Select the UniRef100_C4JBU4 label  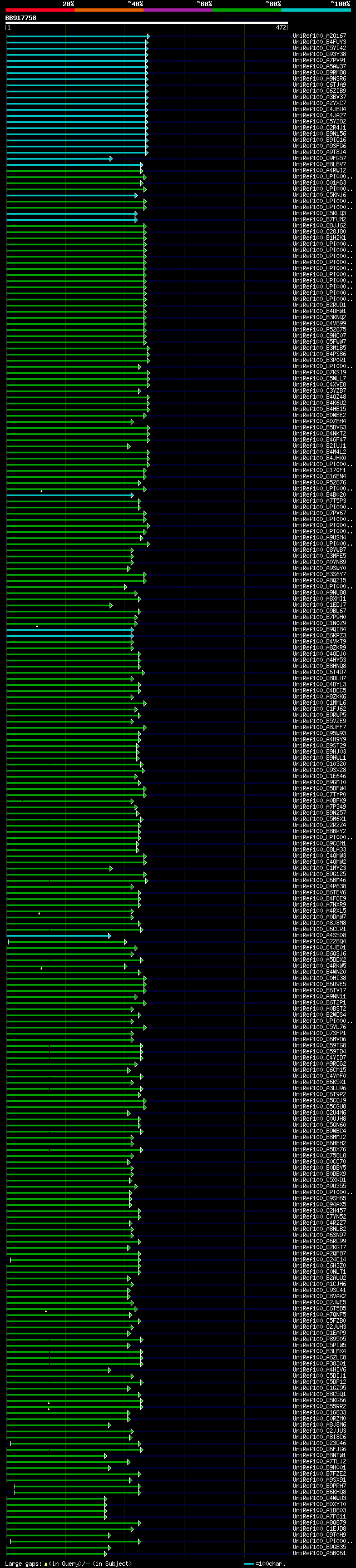319,110
